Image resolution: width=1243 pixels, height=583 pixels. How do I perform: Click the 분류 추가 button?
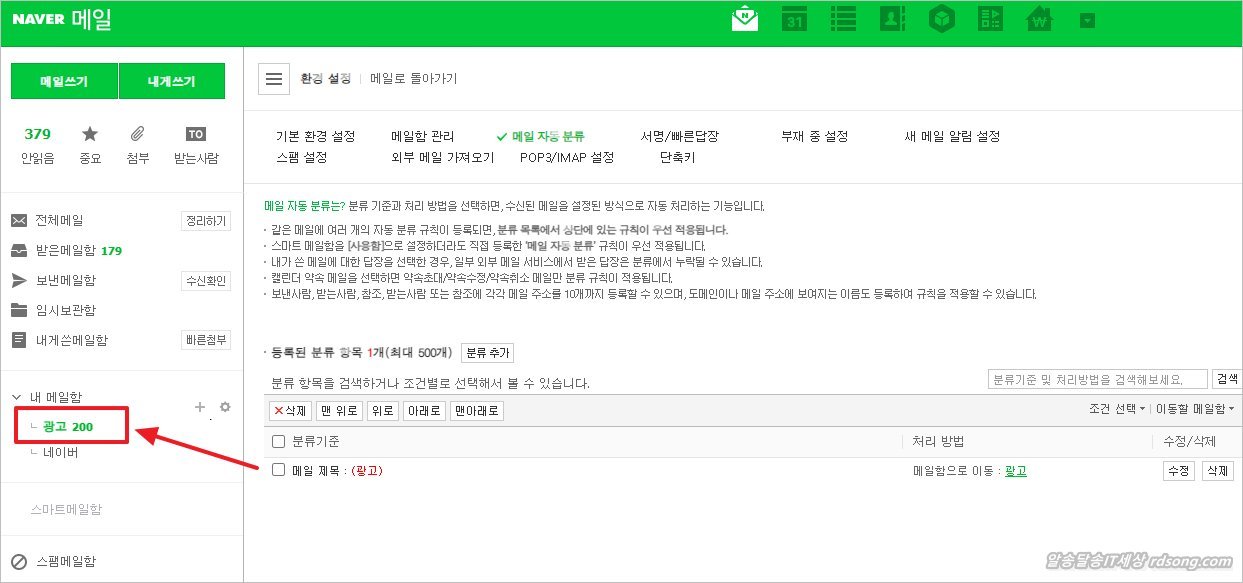(x=487, y=353)
